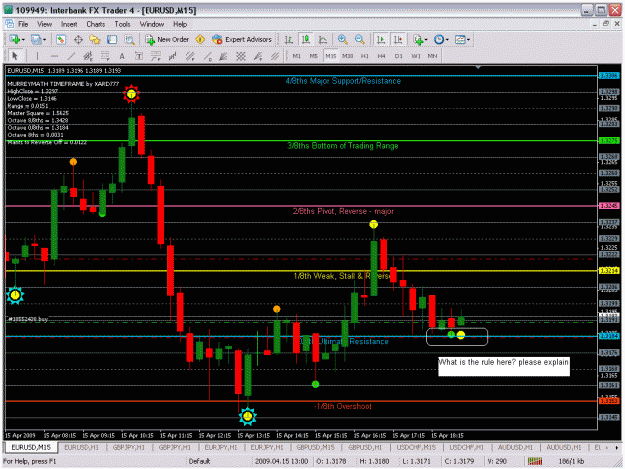Toggle the Expert Advisors button
625x469 pixels.
coord(242,39)
